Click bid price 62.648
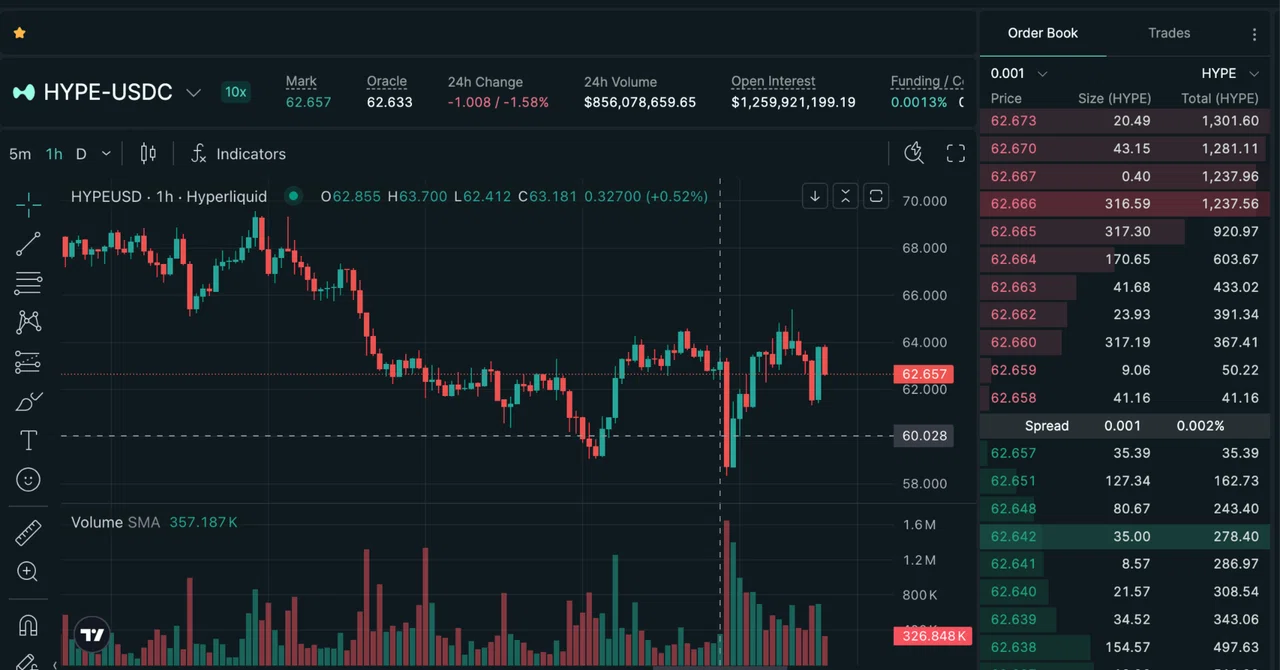 click(x=1013, y=508)
